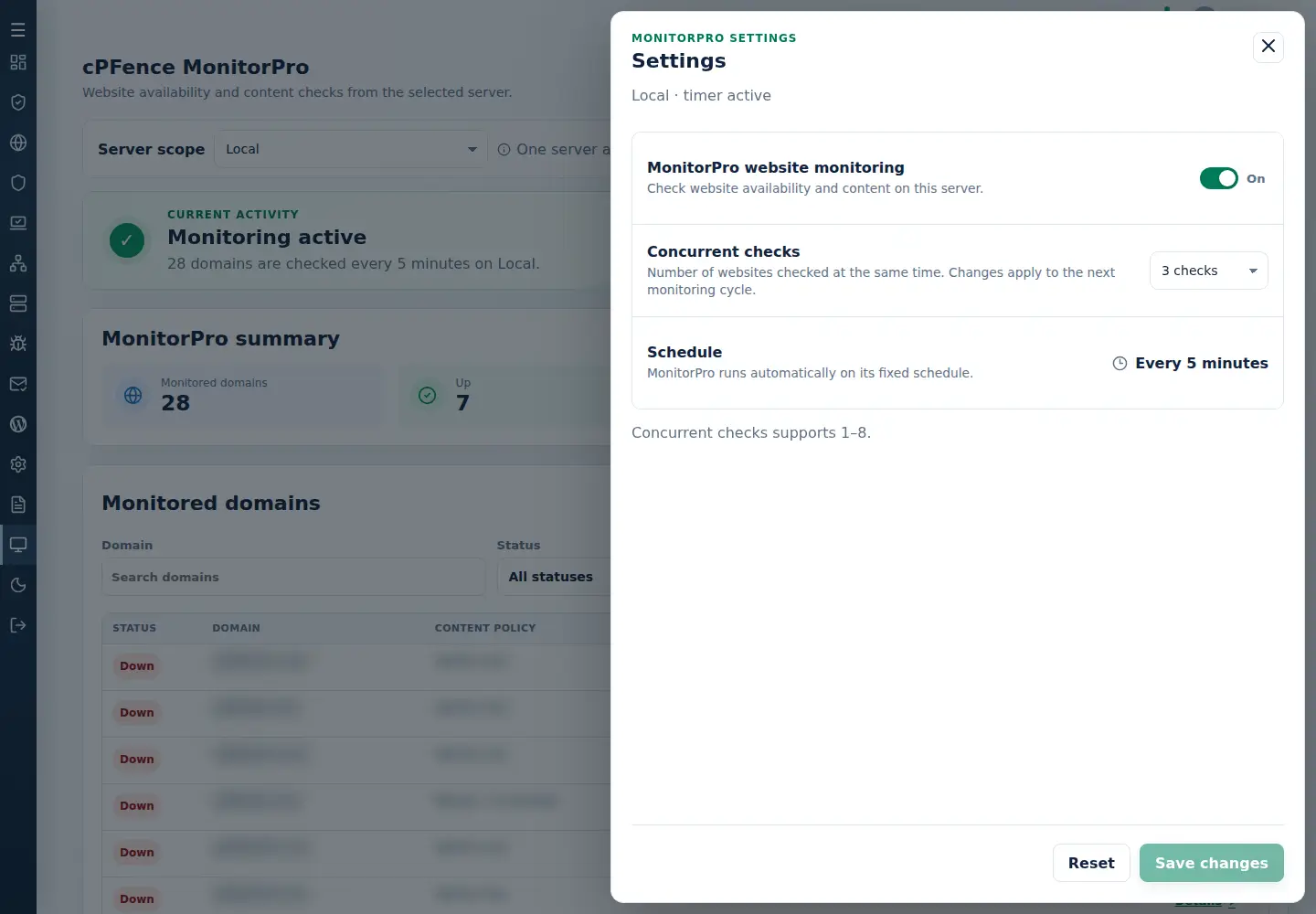Click the DOMAIN column header
The width and height of the screenshot is (1316, 914).
[x=236, y=628]
